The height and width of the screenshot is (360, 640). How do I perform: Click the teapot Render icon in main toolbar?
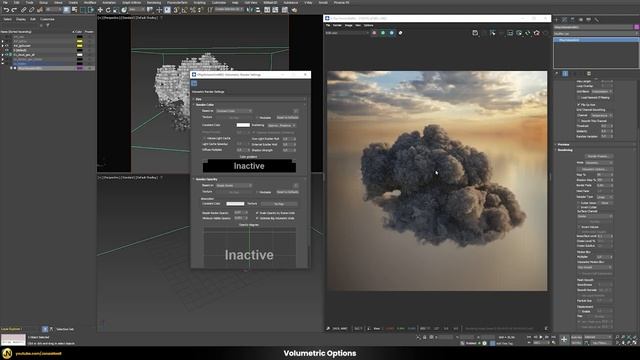tap(294, 10)
